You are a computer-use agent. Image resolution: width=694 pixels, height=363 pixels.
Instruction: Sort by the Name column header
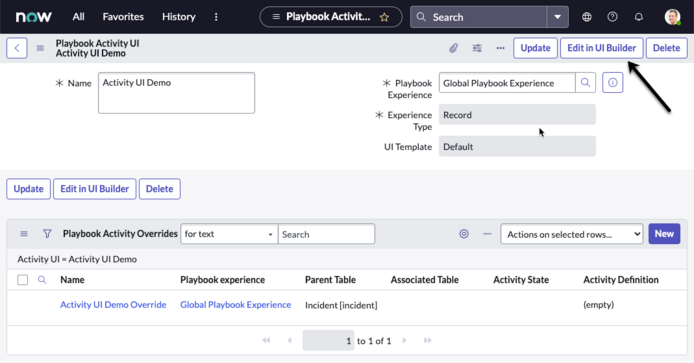click(72, 280)
